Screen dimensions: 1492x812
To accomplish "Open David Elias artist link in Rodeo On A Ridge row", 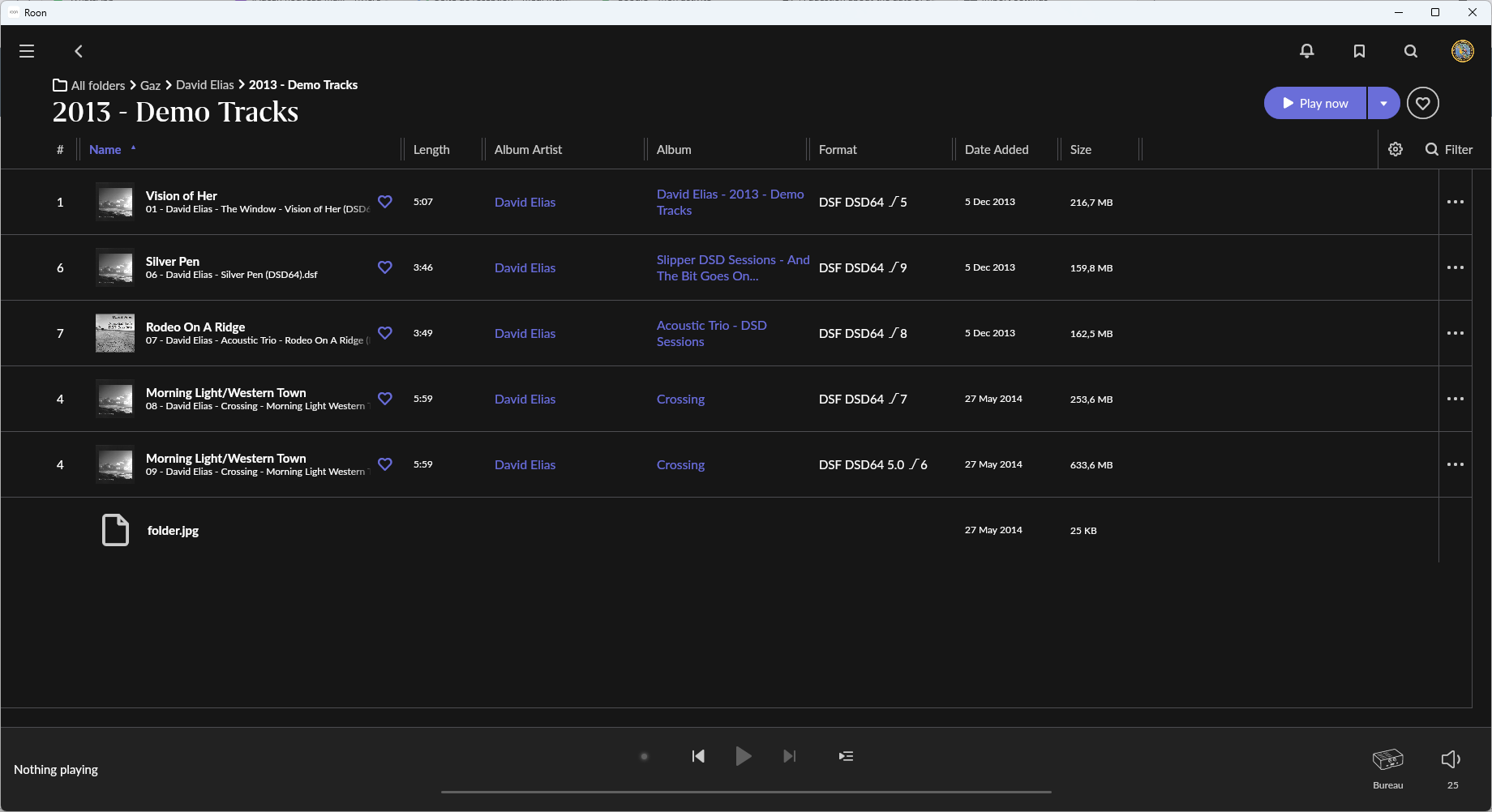I will pyautogui.click(x=525, y=333).
